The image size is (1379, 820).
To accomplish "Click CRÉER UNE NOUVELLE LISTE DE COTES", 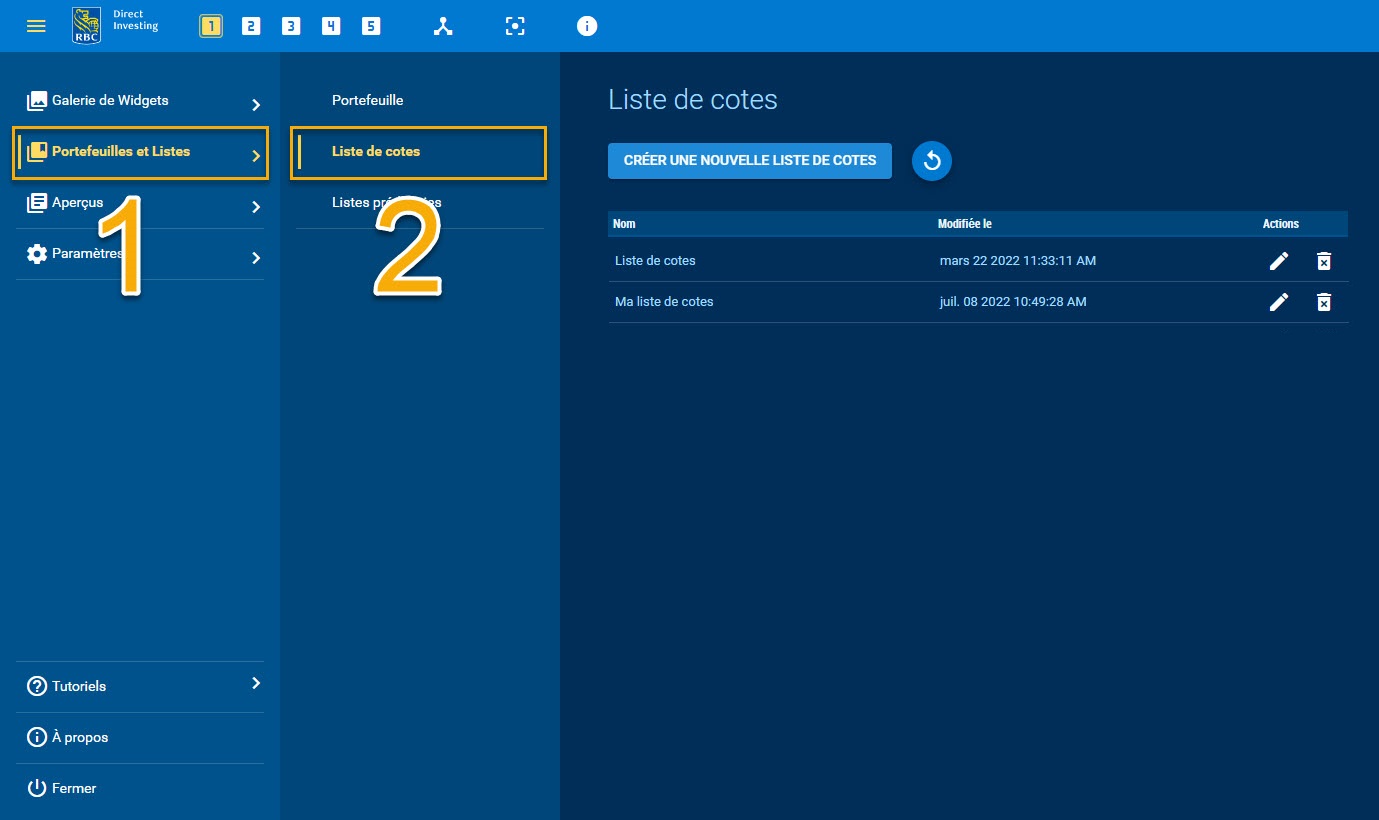I will pos(749,160).
